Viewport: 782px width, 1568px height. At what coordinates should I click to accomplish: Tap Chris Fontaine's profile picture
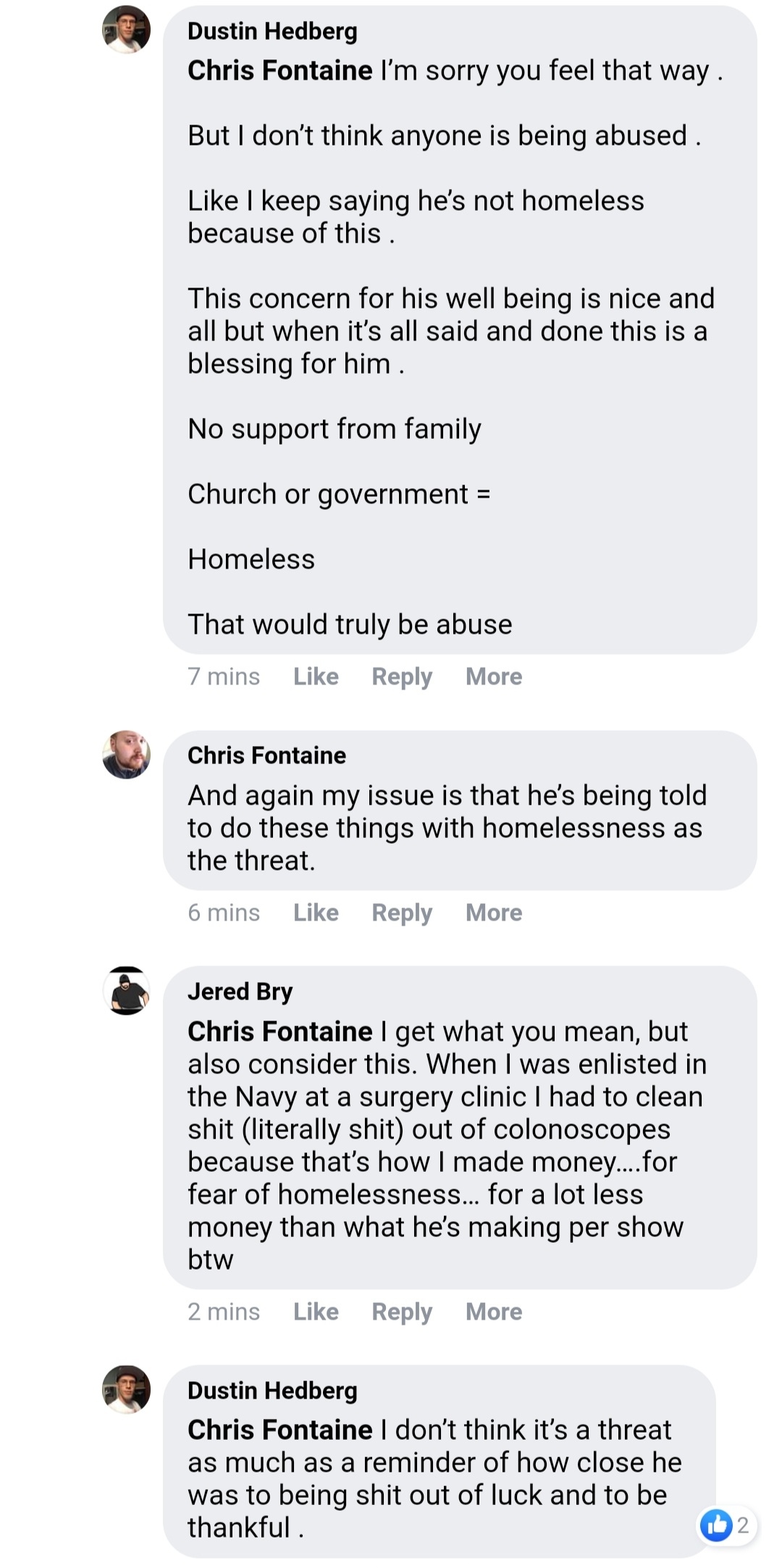coord(126,755)
